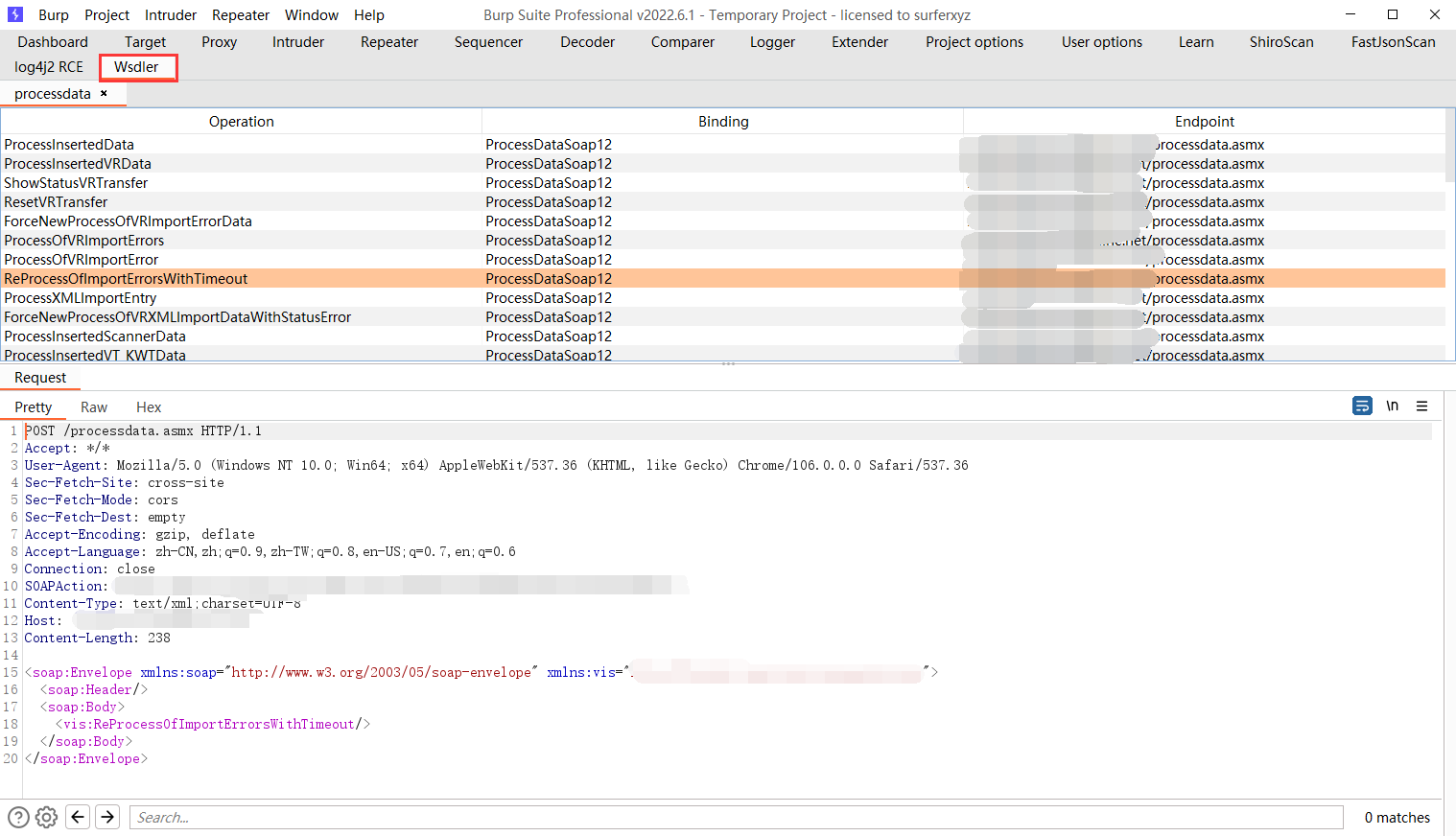Select ResetVRTransfer operation row
This screenshot has height=836, width=1456.
coord(723,201)
